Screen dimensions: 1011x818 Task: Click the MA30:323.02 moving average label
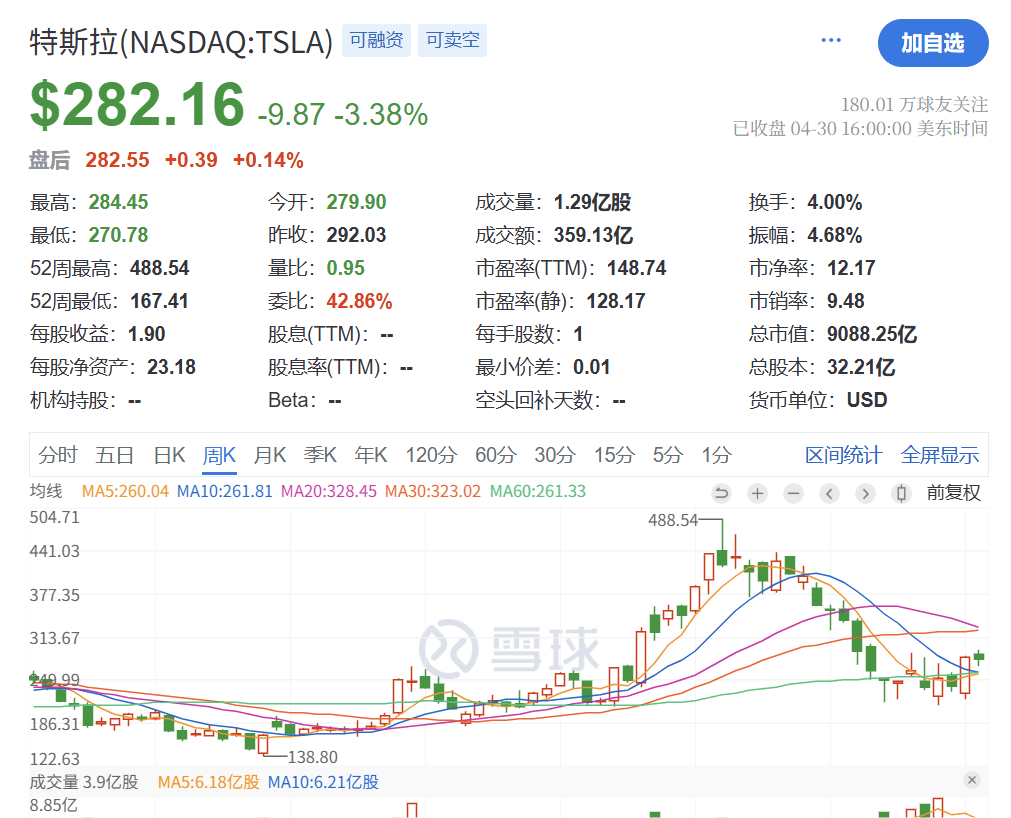(x=433, y=491)
